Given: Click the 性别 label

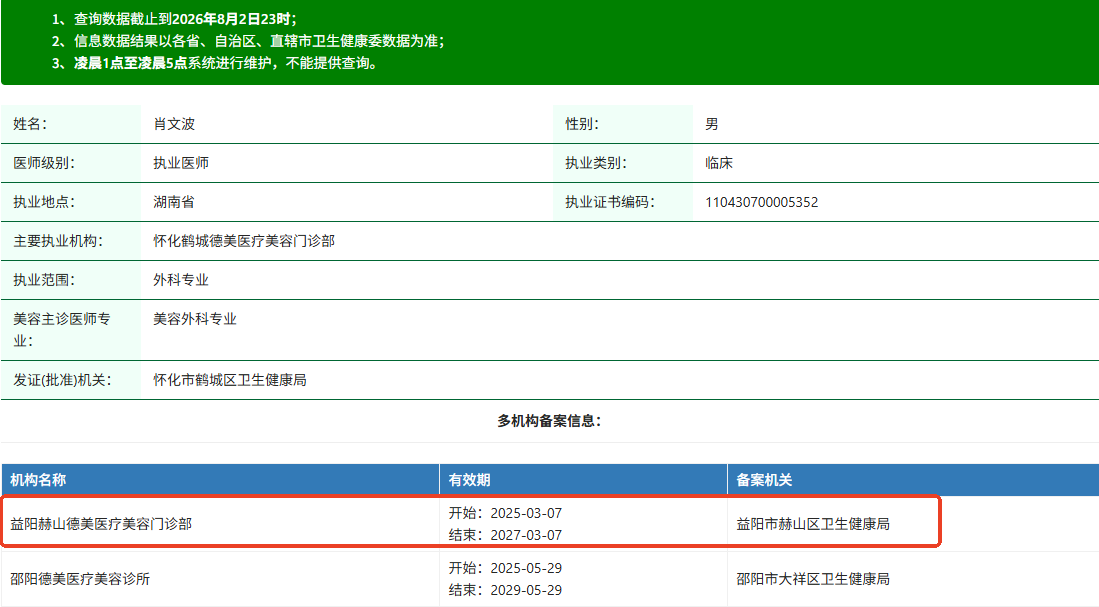Looking at the screenshot, I should (582, 124).
